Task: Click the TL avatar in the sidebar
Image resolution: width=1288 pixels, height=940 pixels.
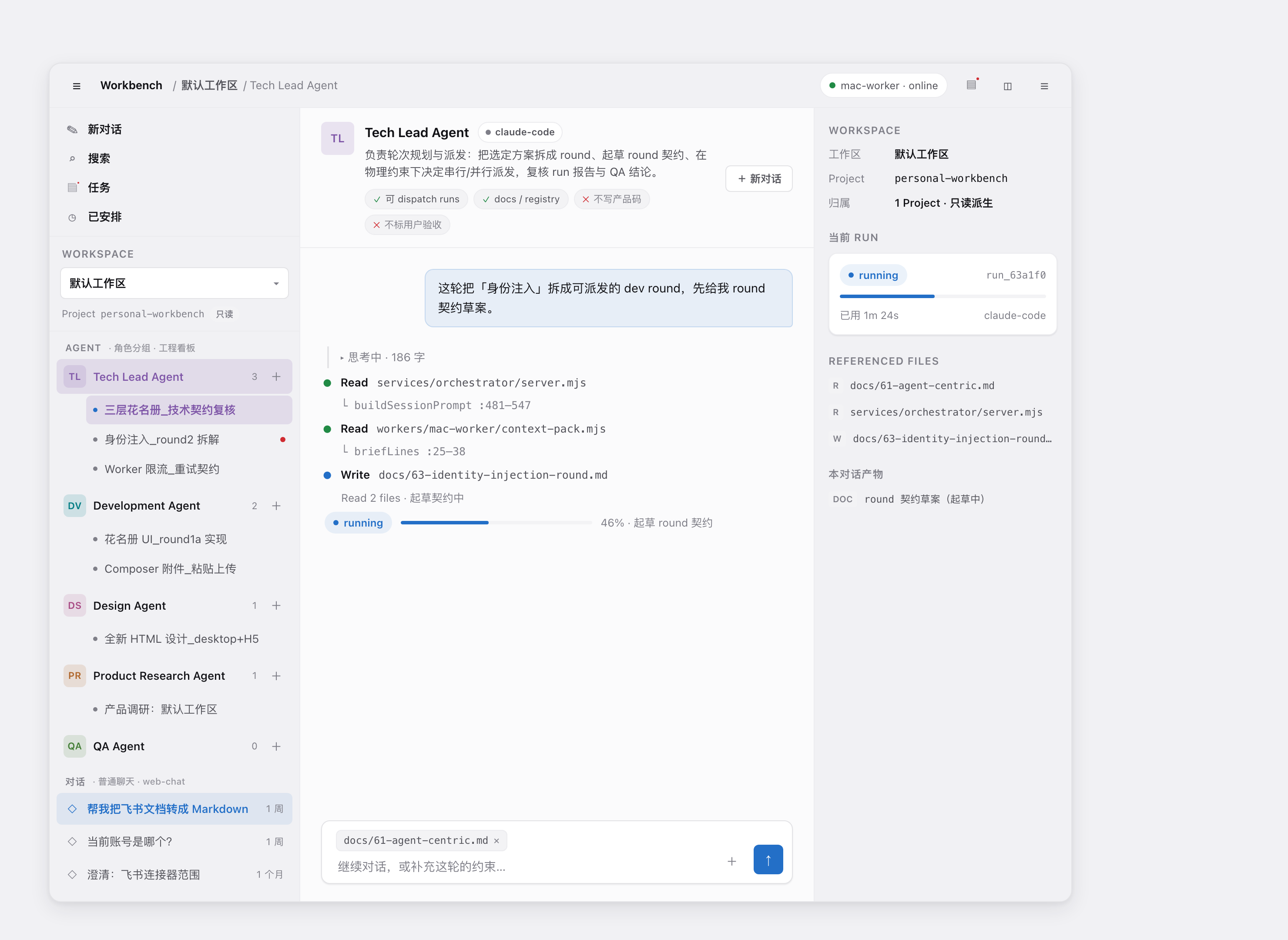Action: [74, 377]
